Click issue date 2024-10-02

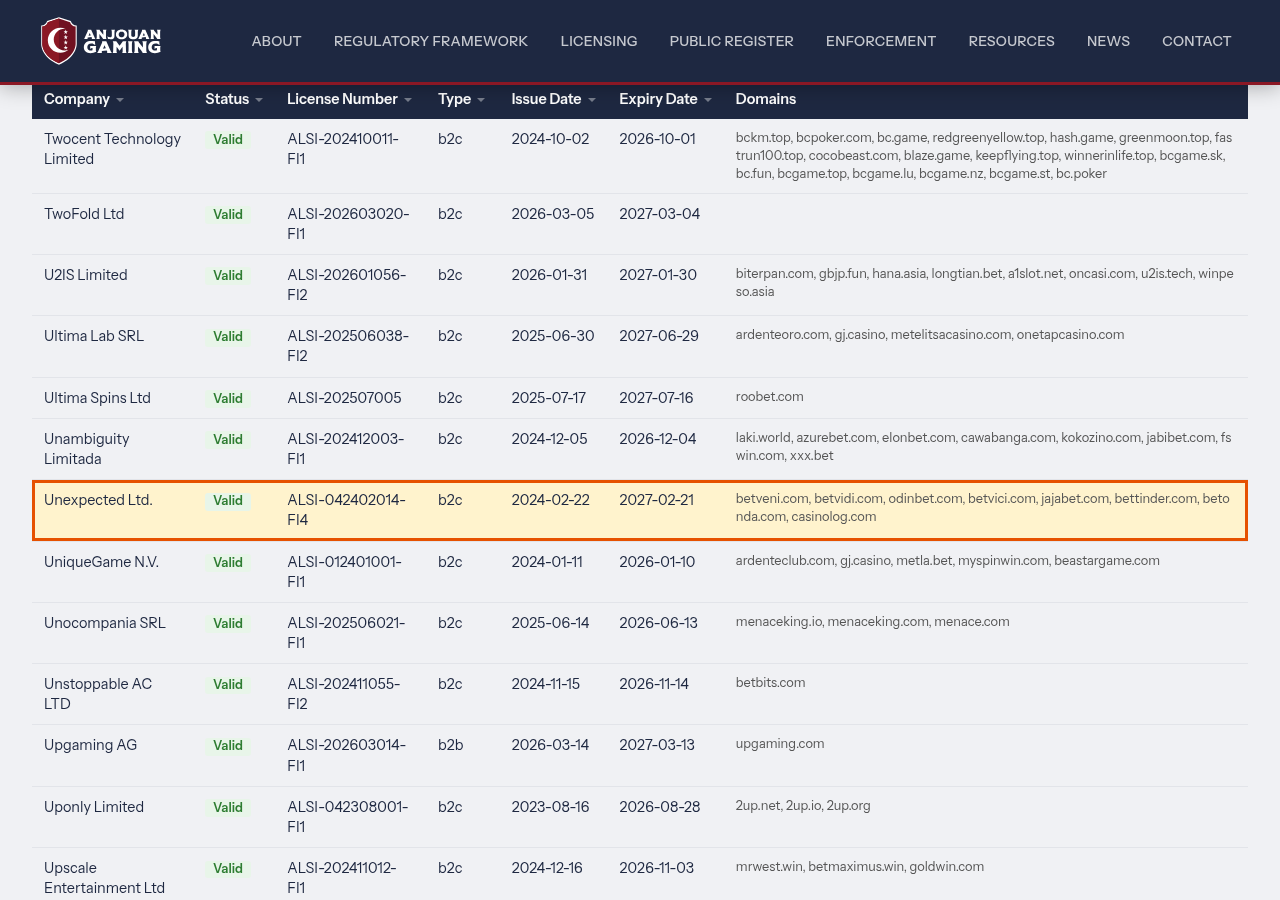pos(550,139)
